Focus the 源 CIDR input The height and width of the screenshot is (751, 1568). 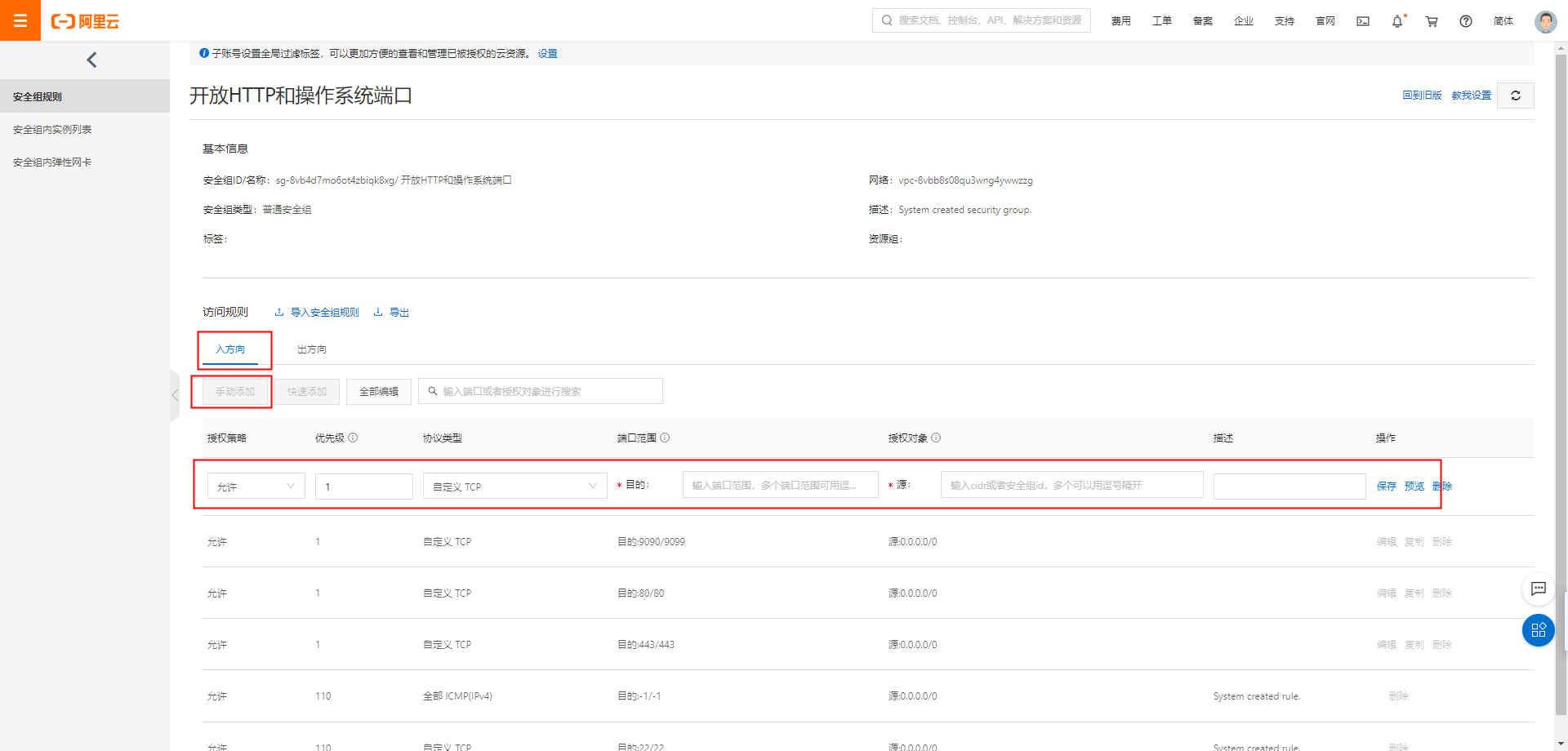click(x=1072, y=485)
